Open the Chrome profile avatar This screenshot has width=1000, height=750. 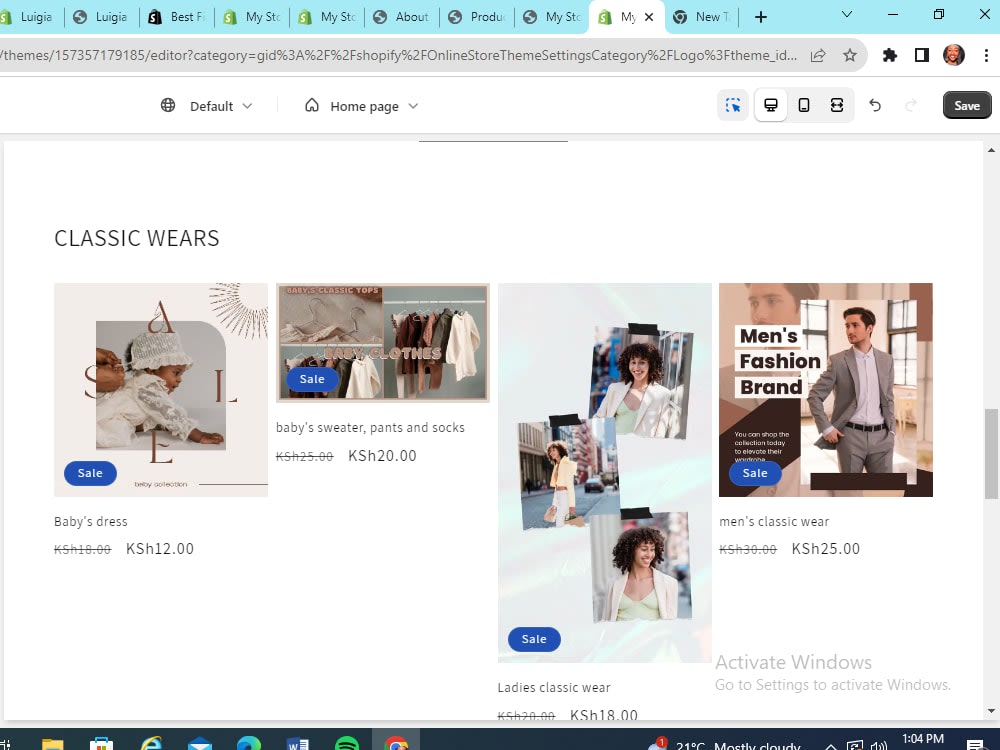pos(953,55)
